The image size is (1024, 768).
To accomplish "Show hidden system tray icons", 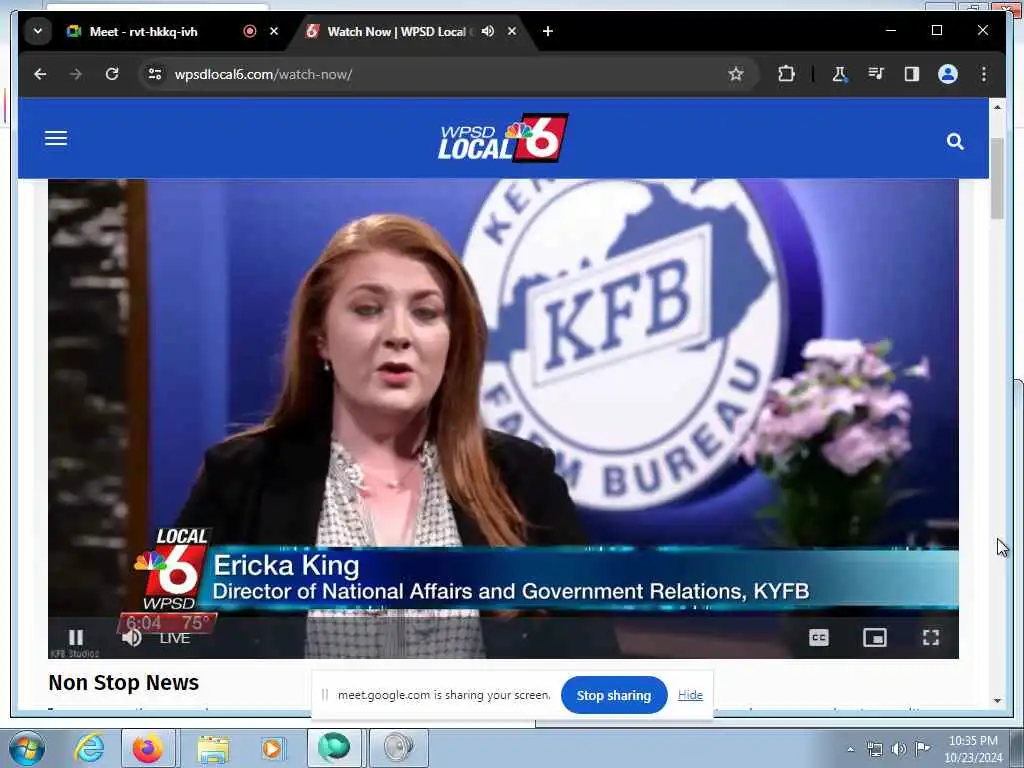I will [x=850, y=749].
